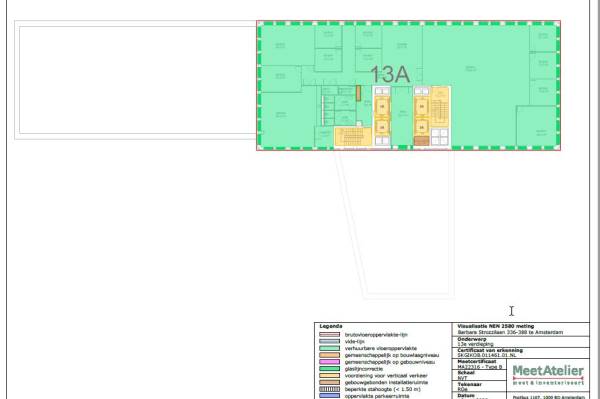This screenshot has width=600, height=399.
Task: Click the Legenda heading
Action: click(331, 326)
